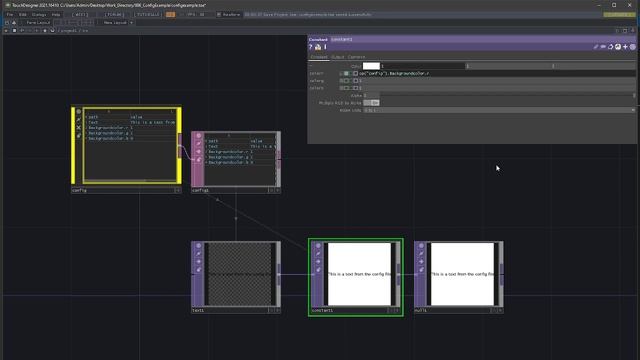Select the text1 node viewer thumbnail
The width and height of the screenshot is (640, 360).
(x=240, y=274)
